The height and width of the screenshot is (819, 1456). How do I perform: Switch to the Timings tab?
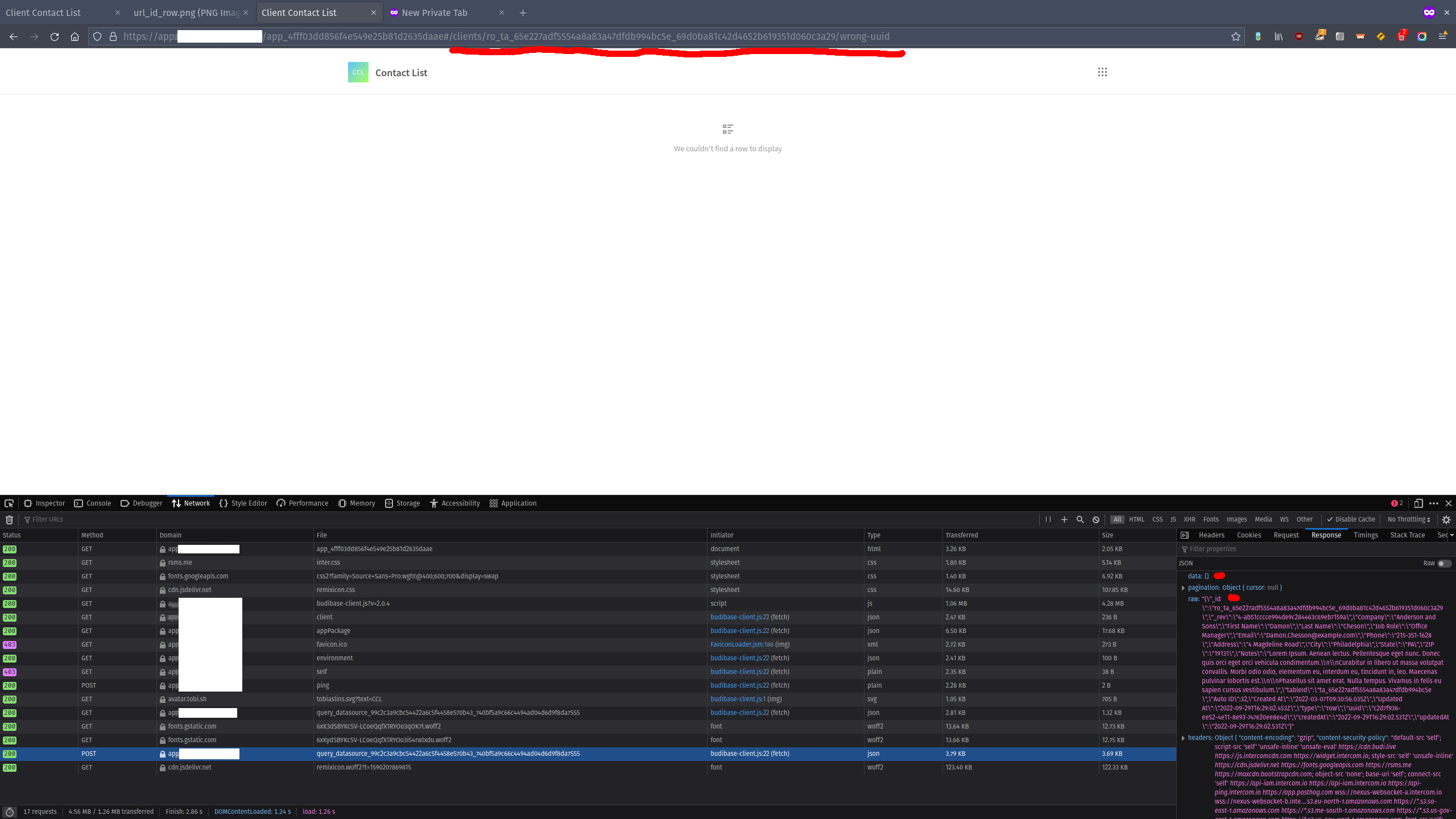(x=1366, y=535)
